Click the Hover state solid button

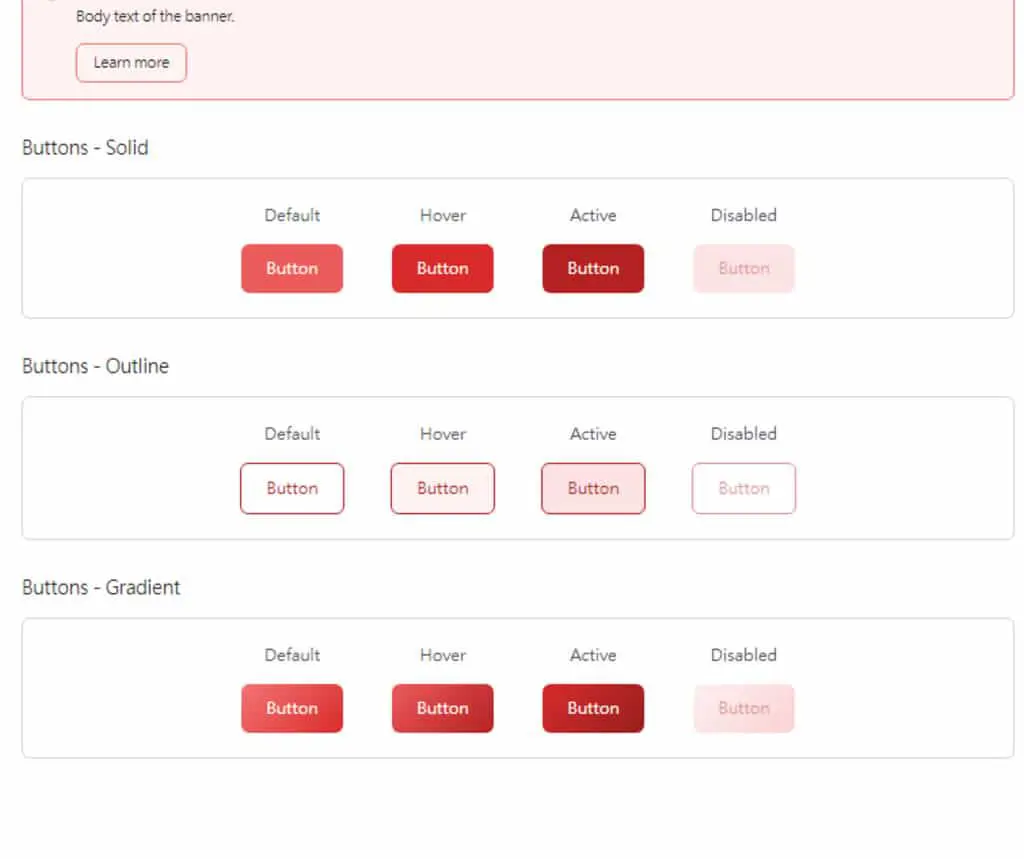(x=443, y=268)
